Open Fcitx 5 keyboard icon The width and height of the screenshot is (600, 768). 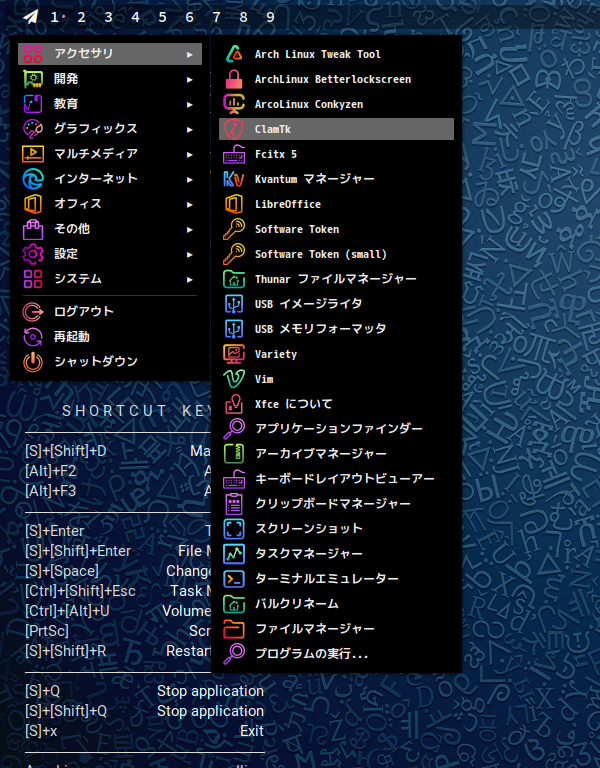[234, 154]
